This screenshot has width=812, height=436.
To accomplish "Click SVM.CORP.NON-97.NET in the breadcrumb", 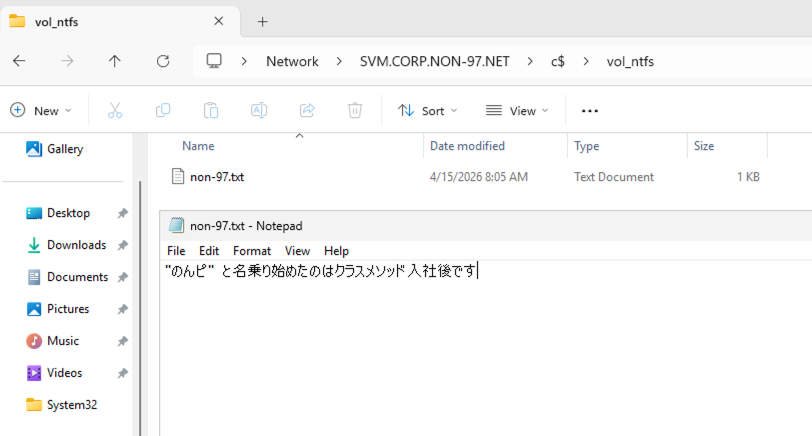I will click(x=434, y=62).
